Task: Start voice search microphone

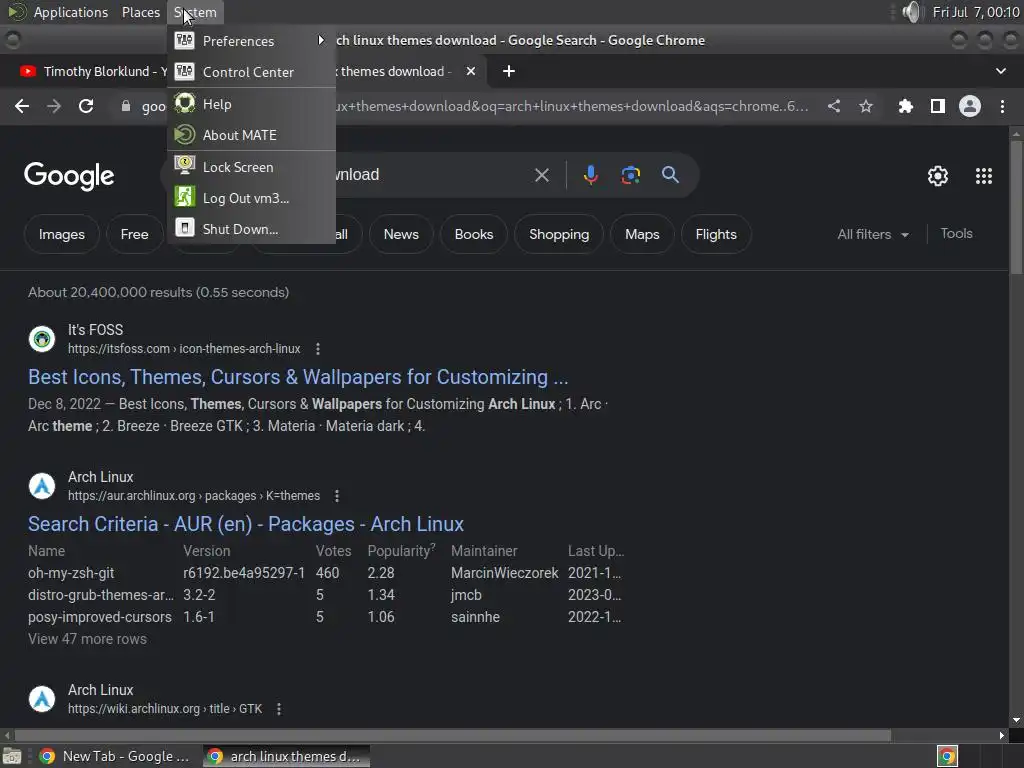Action: point(590,175)
